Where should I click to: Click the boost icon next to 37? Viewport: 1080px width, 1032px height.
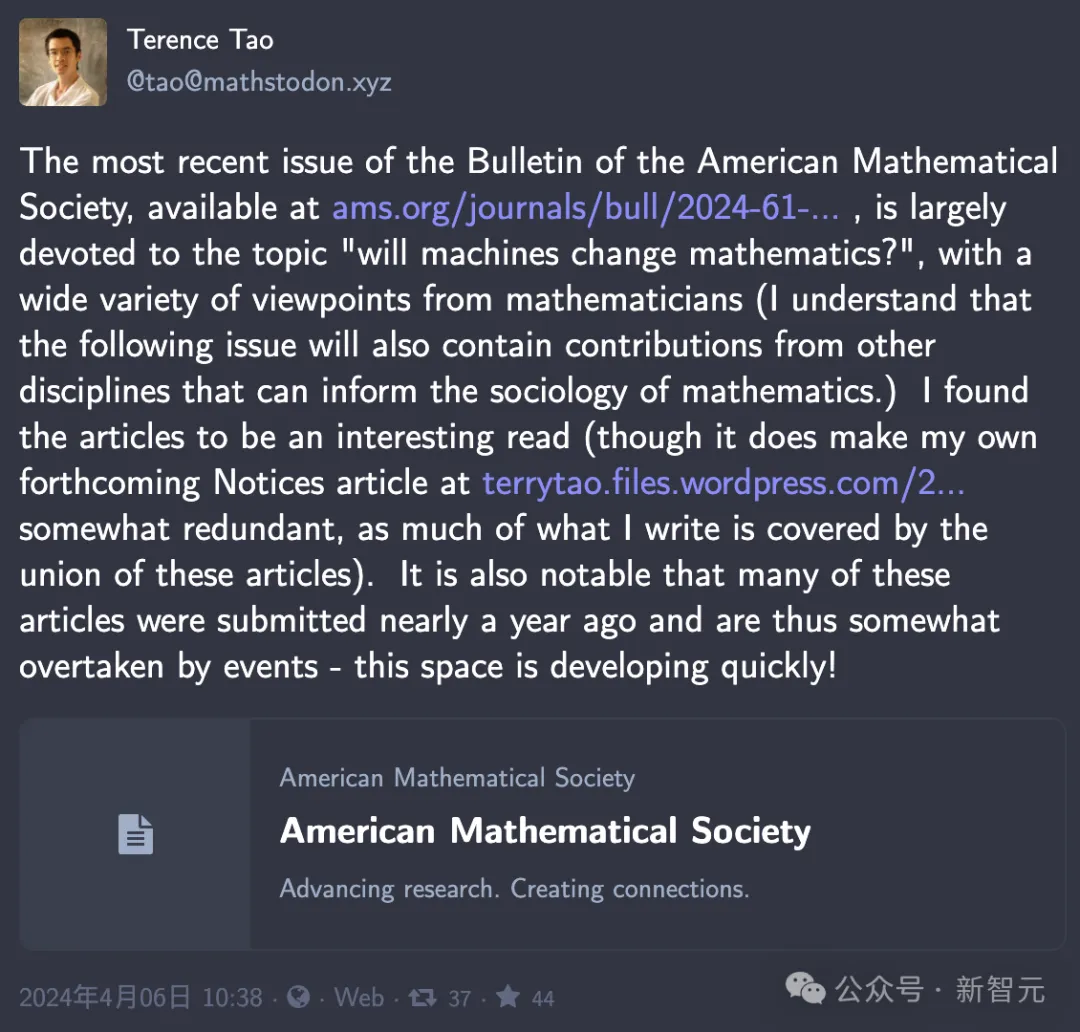[422, 997]
